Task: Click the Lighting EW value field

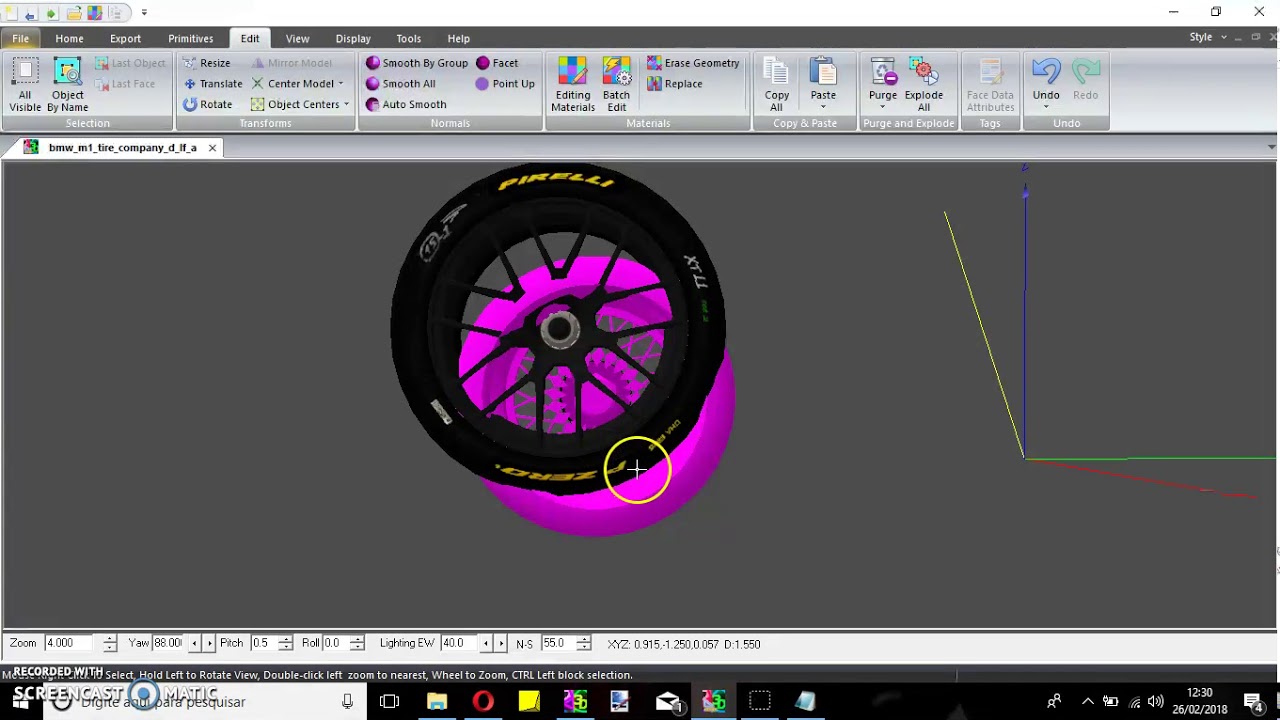Action: tap(459, 643)
